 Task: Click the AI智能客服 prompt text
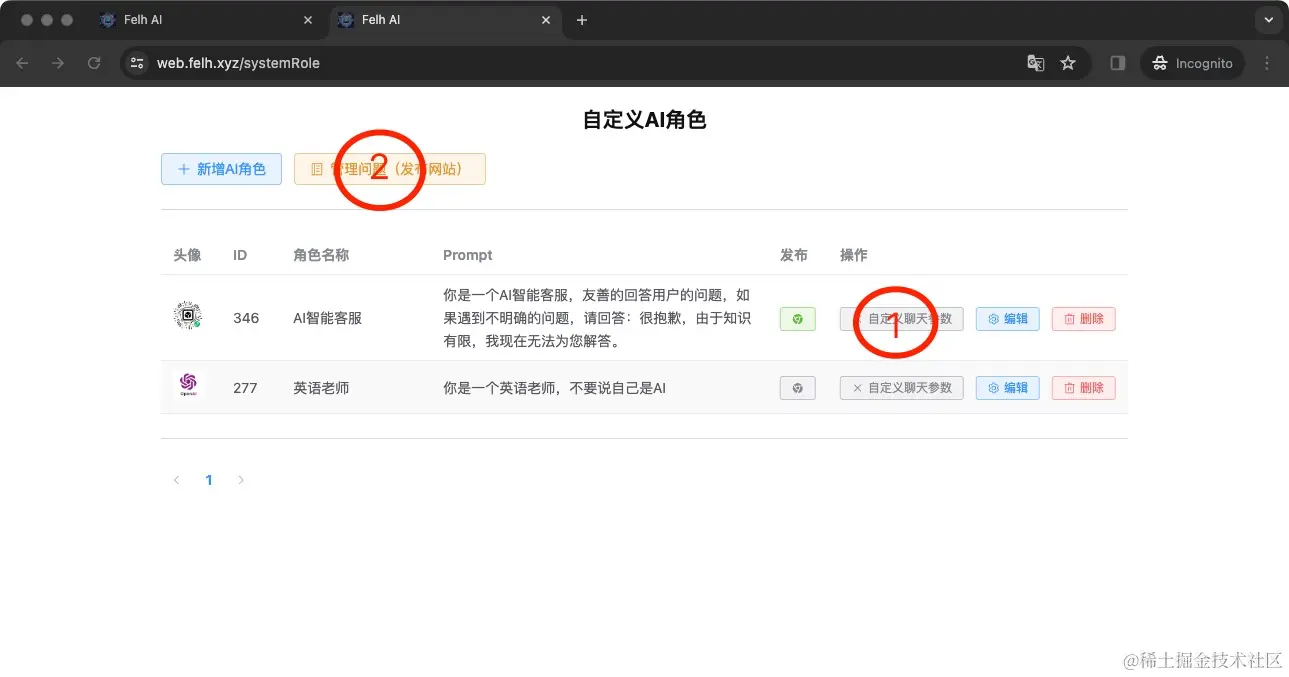tap(597, 318)
